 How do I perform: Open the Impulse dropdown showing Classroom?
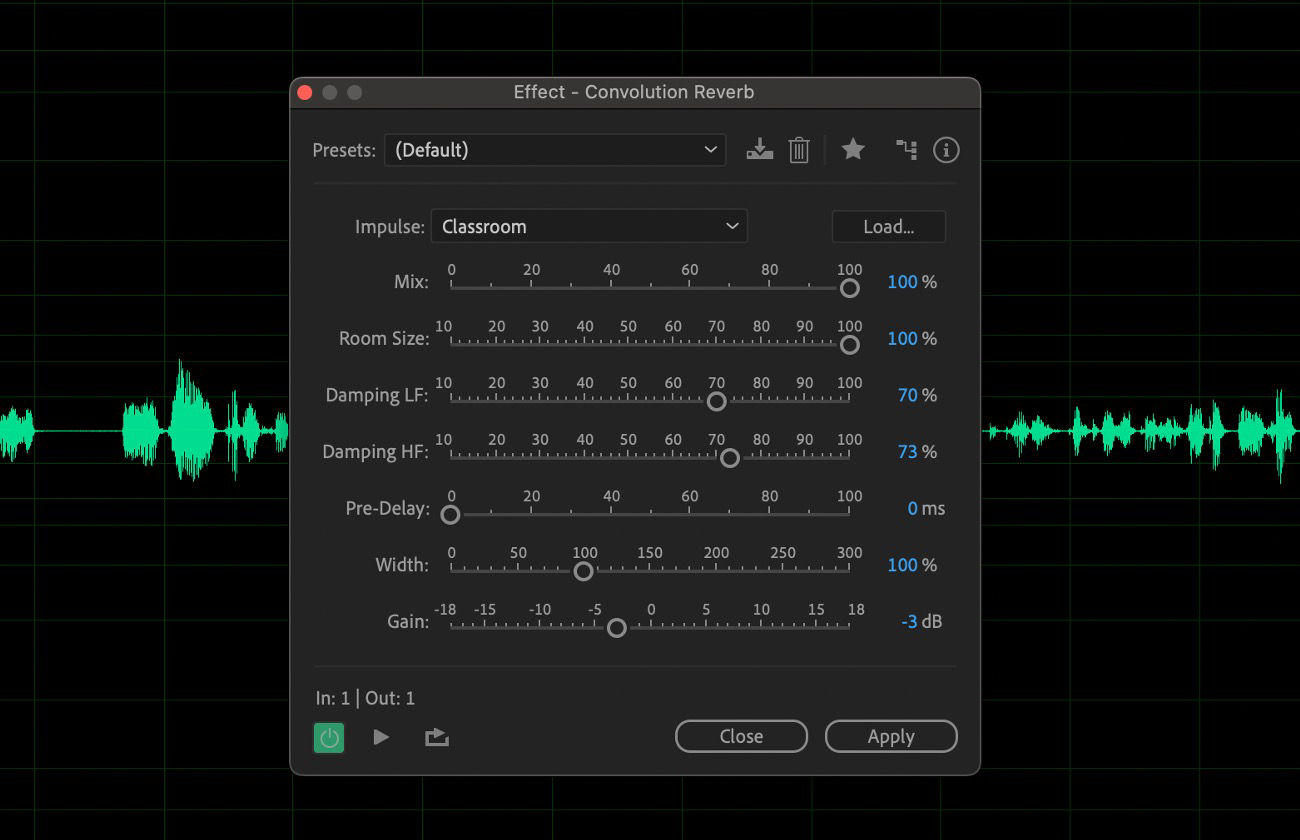(589, 226)
